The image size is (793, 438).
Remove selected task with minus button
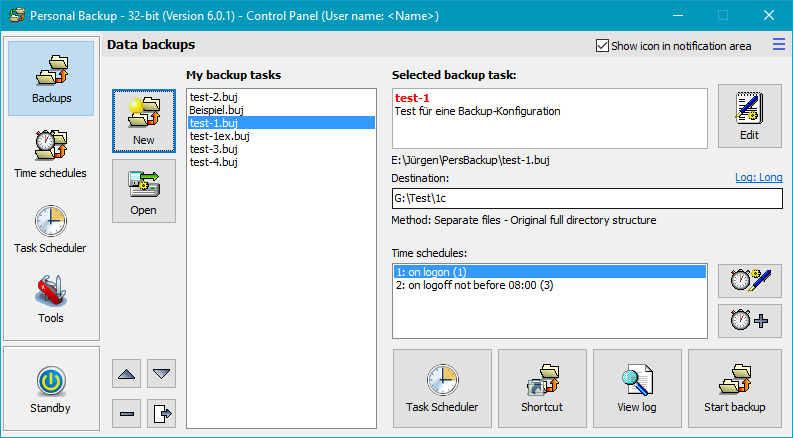126,412
